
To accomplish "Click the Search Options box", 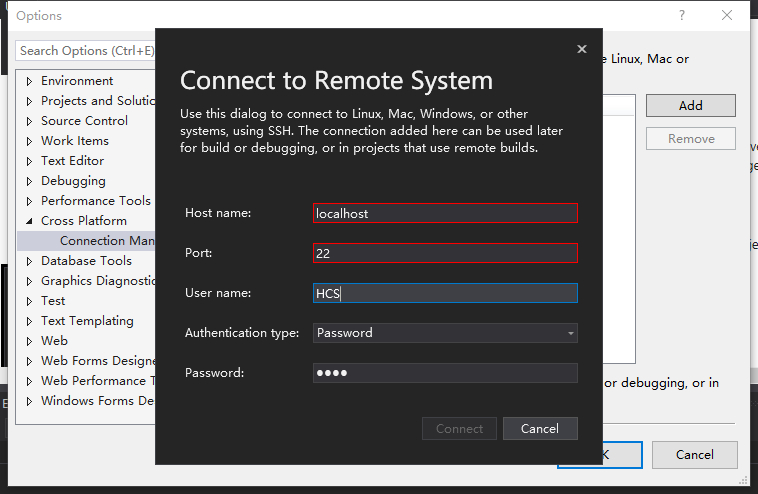I will 86,50.
